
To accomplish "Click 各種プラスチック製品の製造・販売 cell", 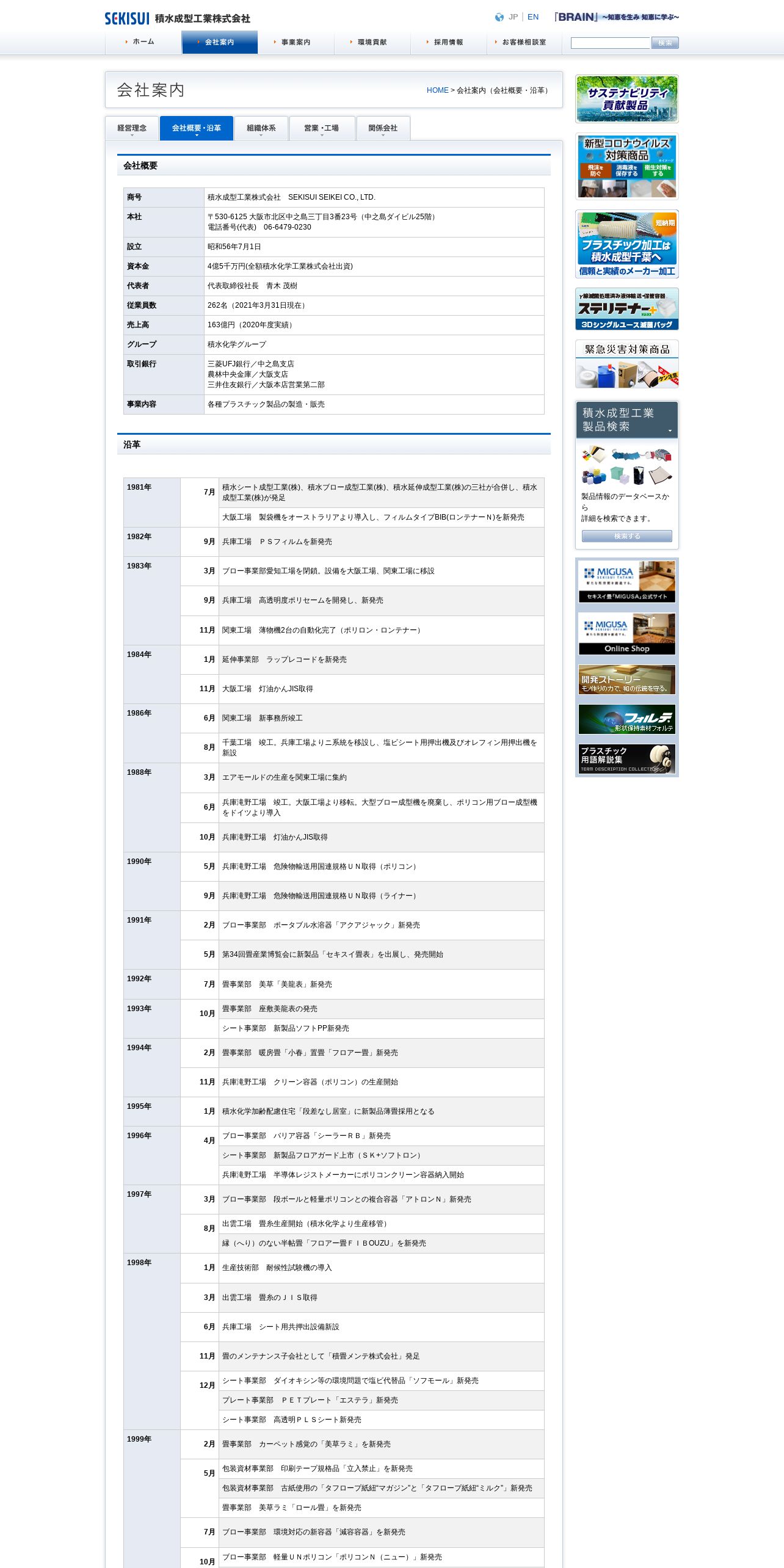I will click(x=374, y=404).
